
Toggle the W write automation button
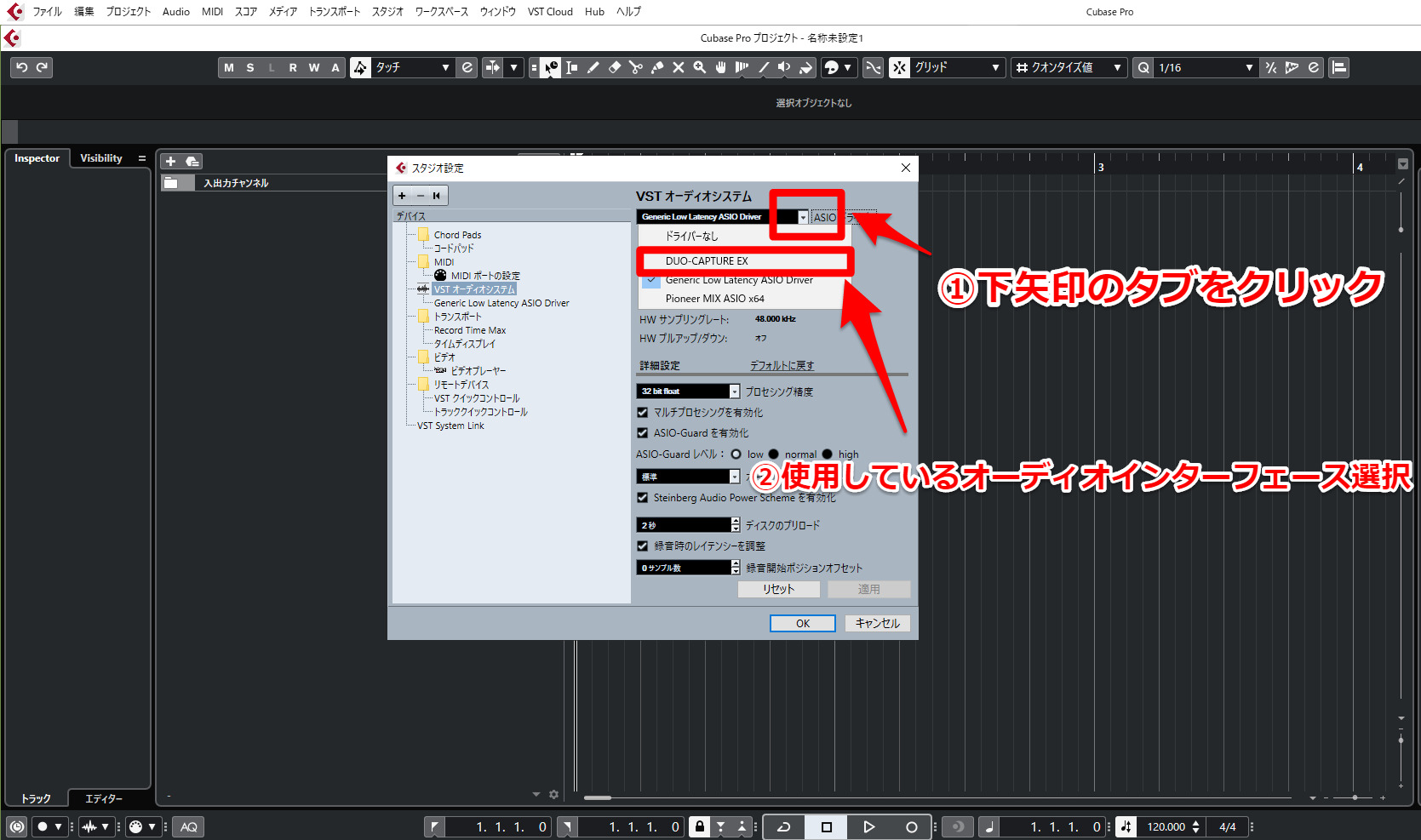[x=314, y=67]
